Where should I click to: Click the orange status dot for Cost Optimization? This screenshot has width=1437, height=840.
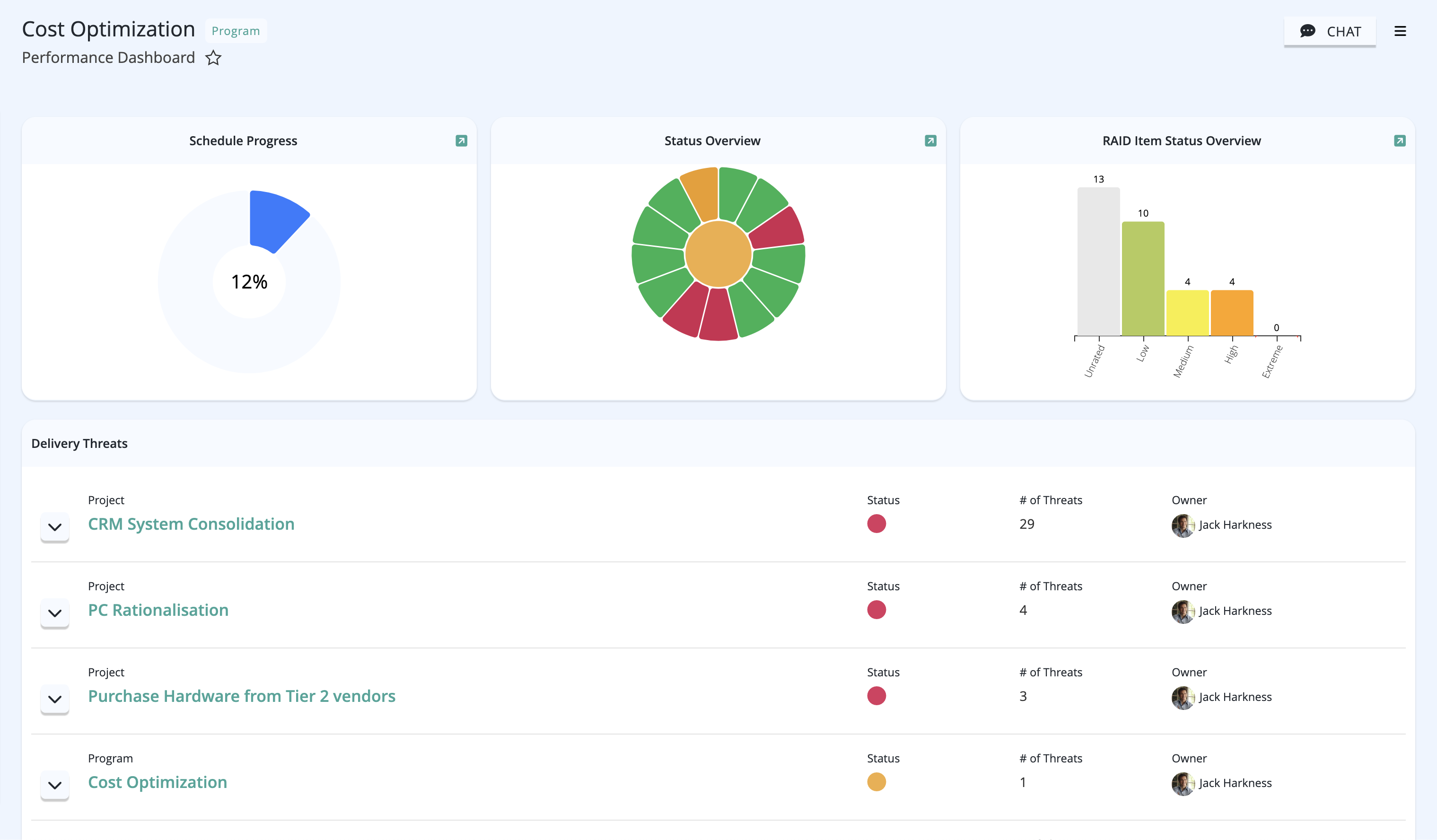(x=876, y=782)
